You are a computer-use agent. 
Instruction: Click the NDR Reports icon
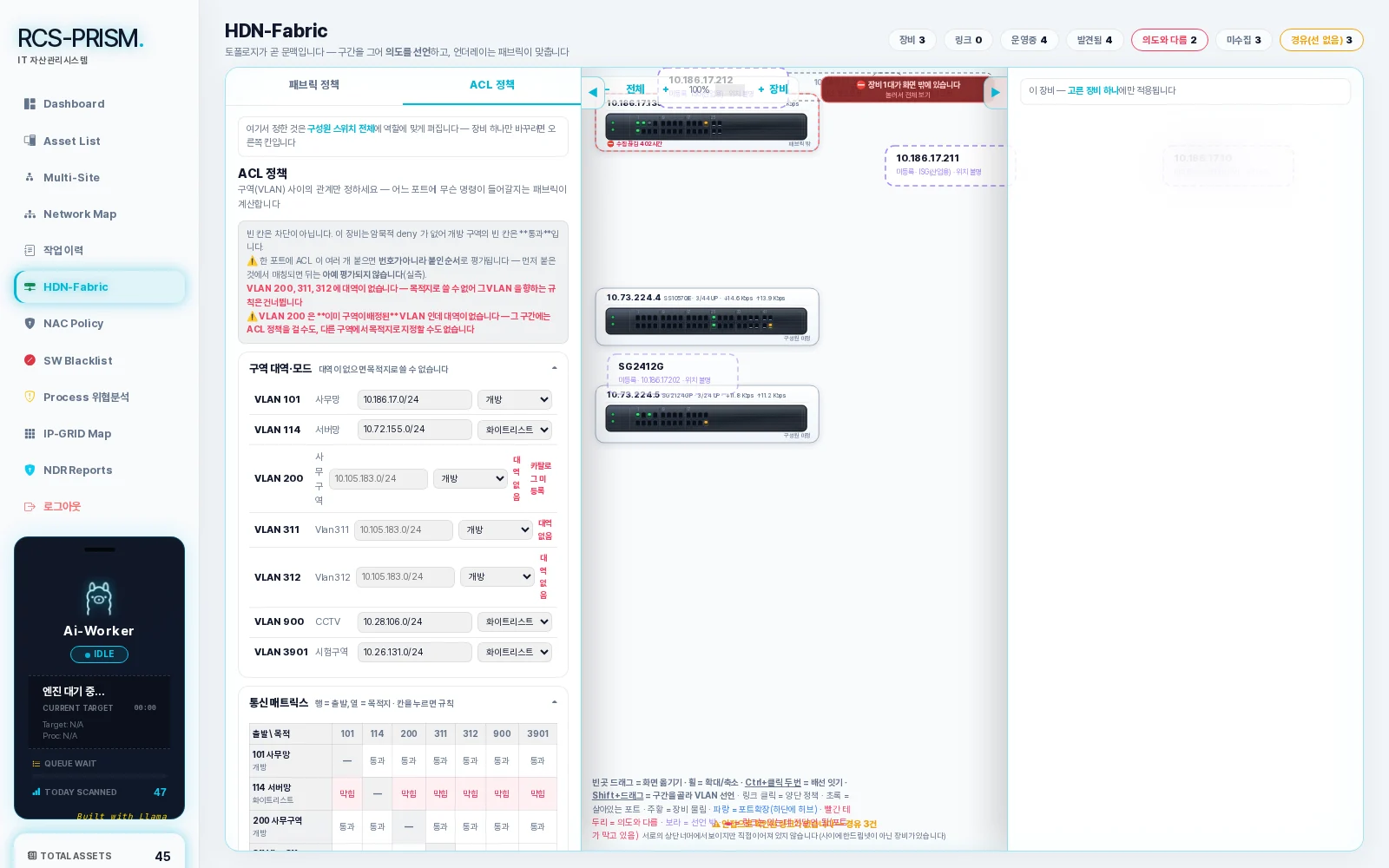(x=30, y=470)
